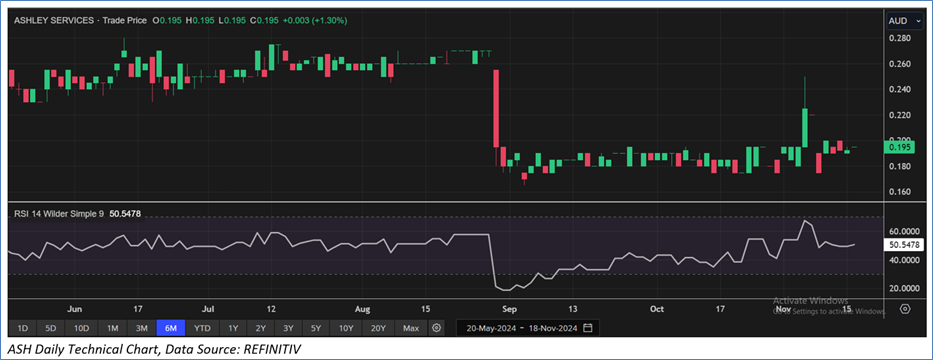Open chart settings target icon at bottom right
This screenshot has height=360, width=933.
click(x=905, y=309)
